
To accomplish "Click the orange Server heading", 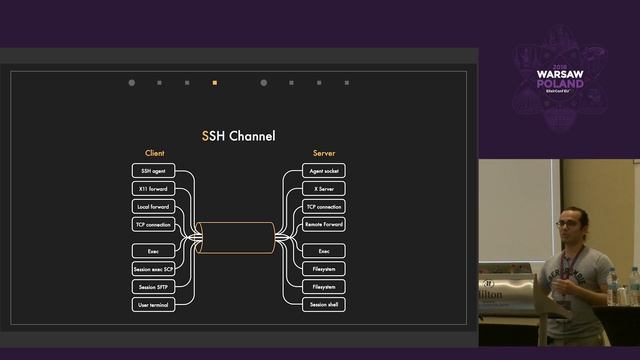I will tap(324, 153).
